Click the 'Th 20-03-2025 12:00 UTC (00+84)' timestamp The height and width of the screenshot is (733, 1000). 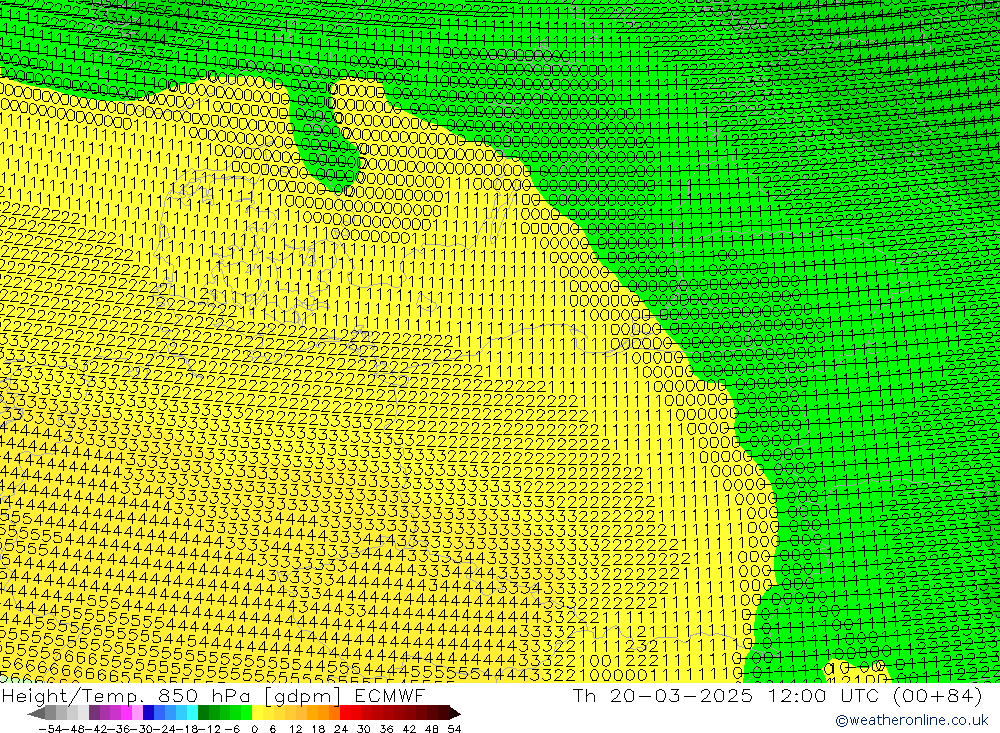tap(777, 695)
